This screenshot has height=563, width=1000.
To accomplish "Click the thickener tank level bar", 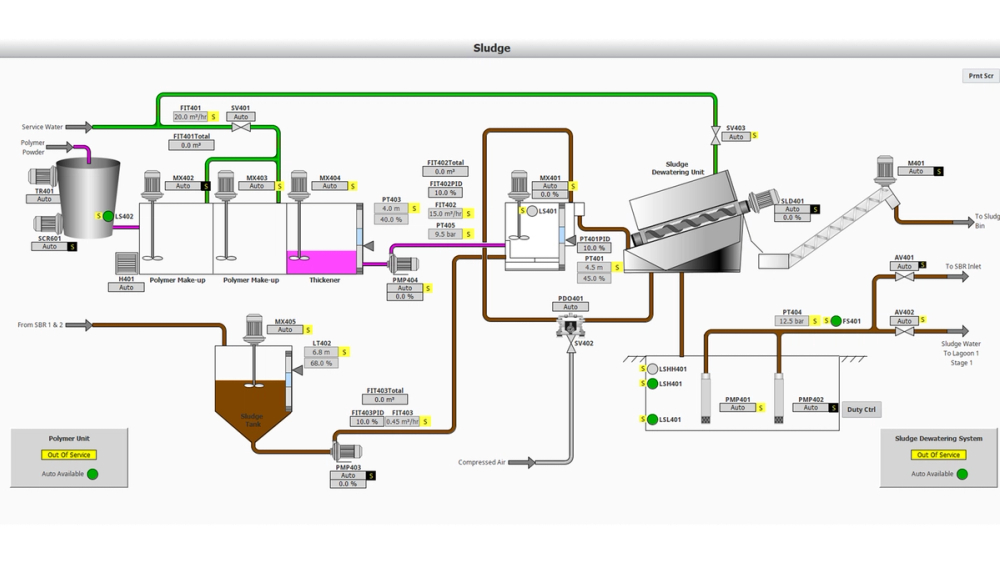I will (x=359, y=237).
